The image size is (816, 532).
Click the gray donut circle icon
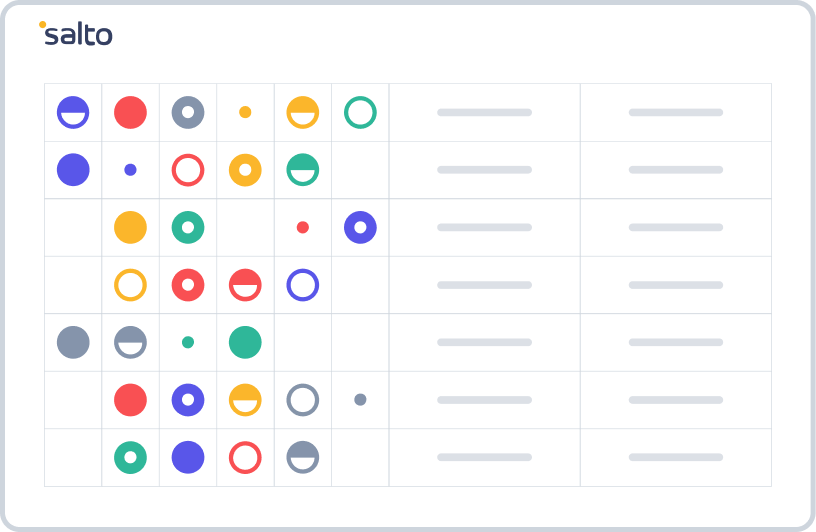point(188,112)
